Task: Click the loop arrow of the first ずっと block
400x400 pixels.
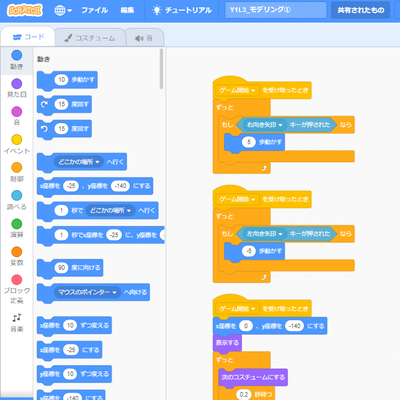Action: pos(264,168)
